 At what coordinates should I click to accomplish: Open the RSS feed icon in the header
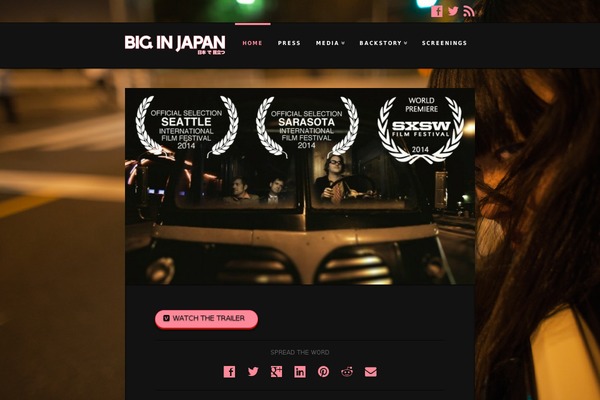[469, 11]
